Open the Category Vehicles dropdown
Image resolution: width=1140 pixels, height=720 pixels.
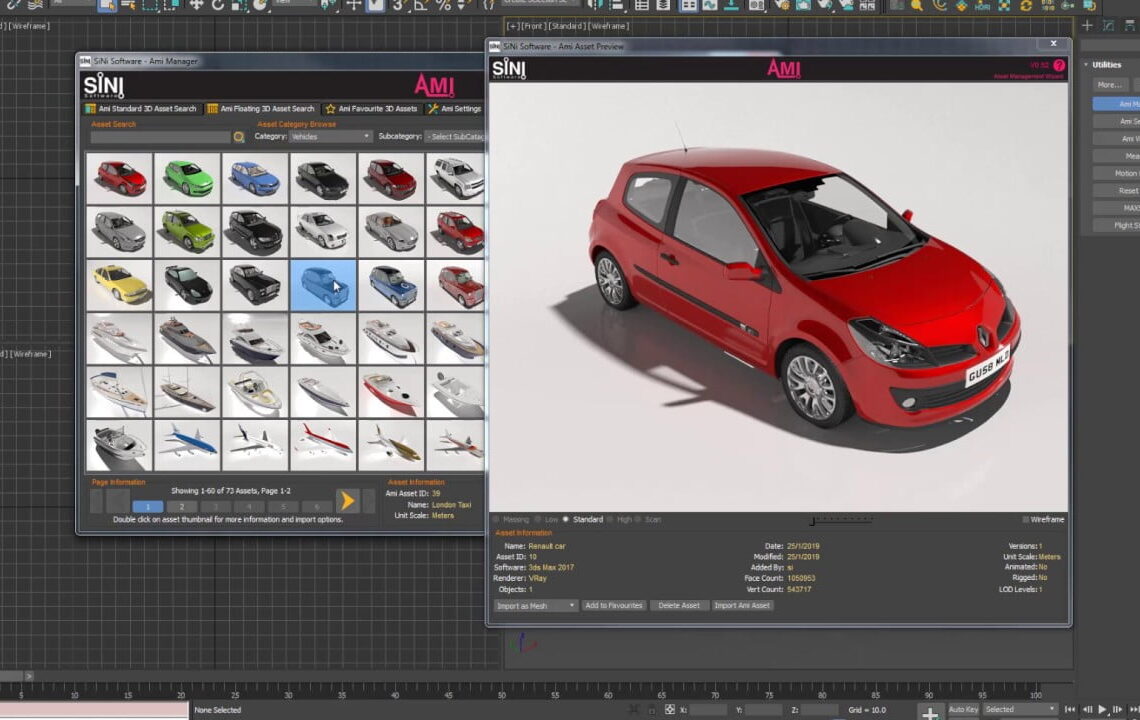pyautogui.click(x=331, y=136)
